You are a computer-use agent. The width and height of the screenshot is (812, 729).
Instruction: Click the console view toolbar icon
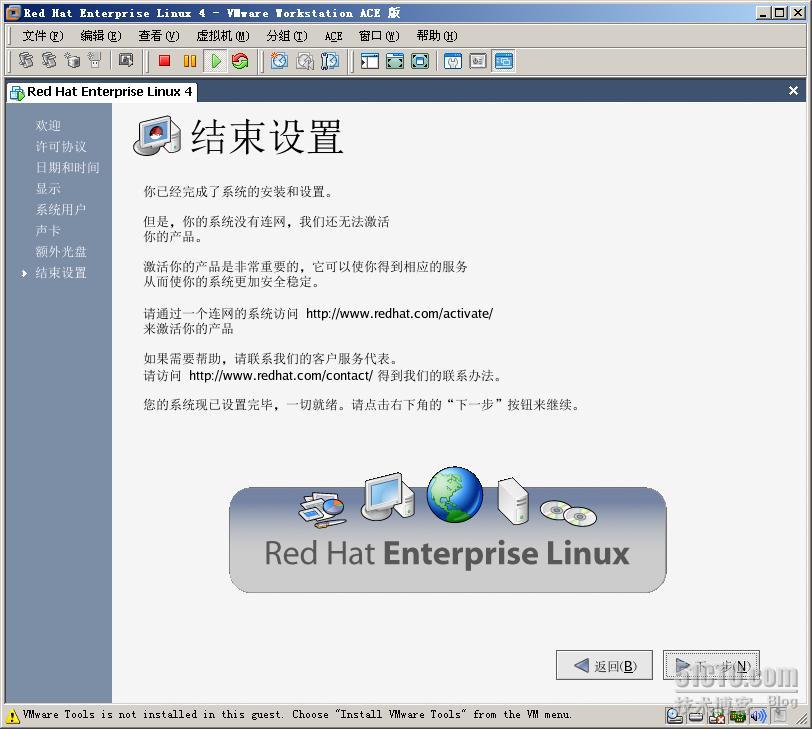[x=503, y=61]
